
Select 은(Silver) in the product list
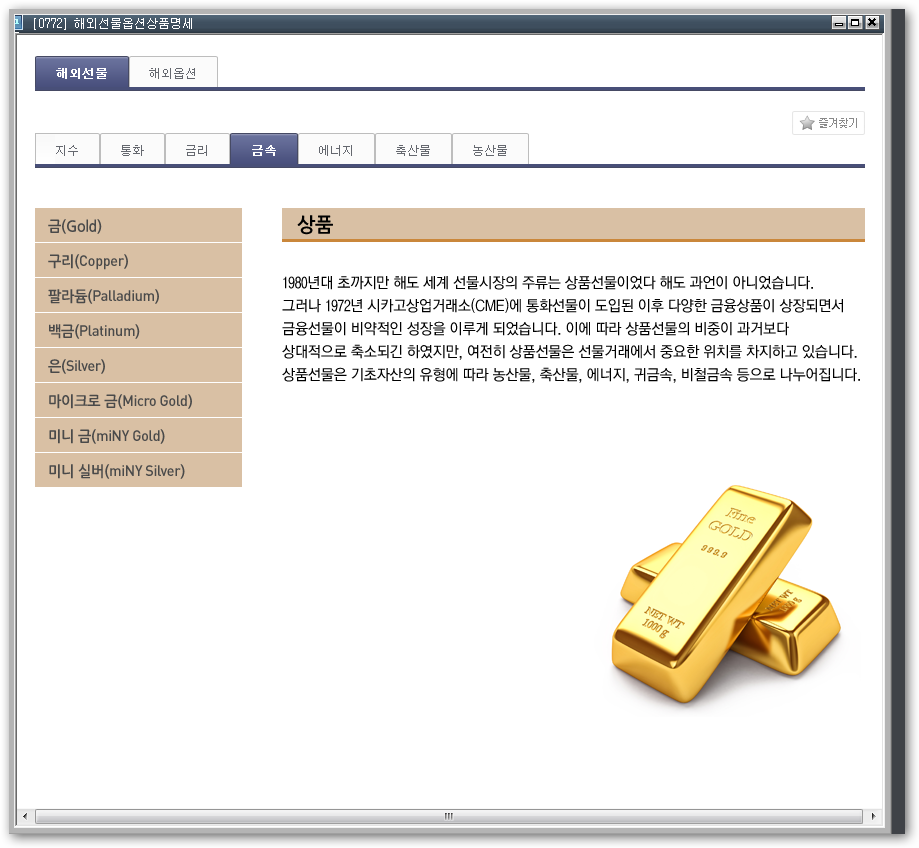138,365
